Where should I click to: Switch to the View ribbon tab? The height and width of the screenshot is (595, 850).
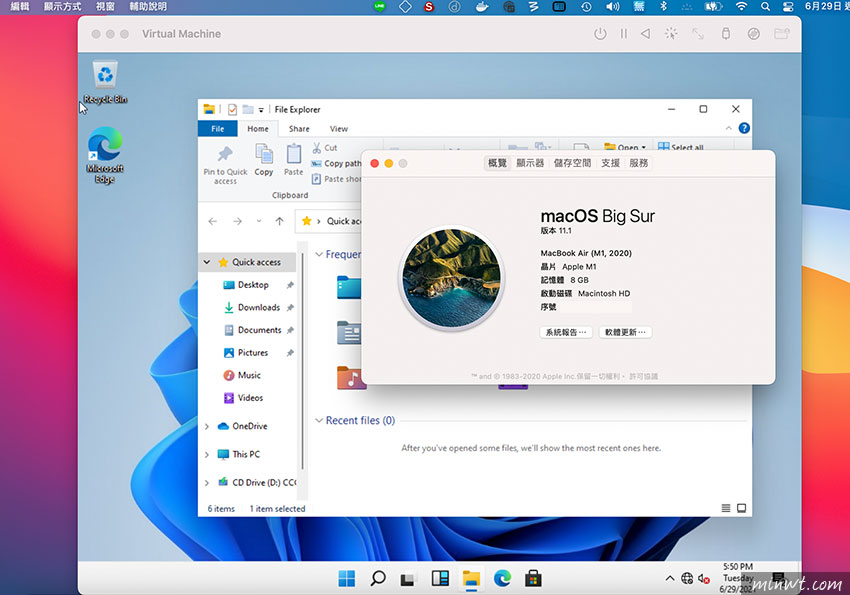[x=339, y=129]
